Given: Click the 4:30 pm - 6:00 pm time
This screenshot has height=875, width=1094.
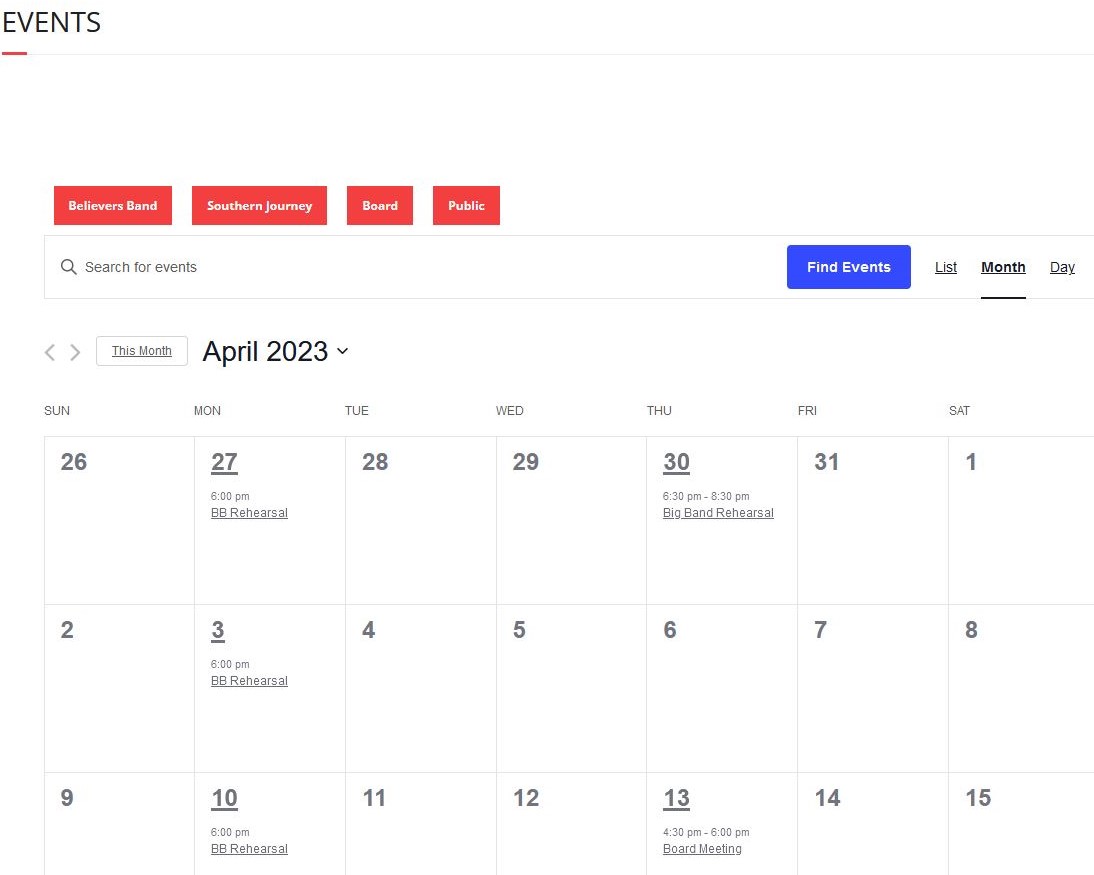Looking at the screenshot, I should coord(706,832).
